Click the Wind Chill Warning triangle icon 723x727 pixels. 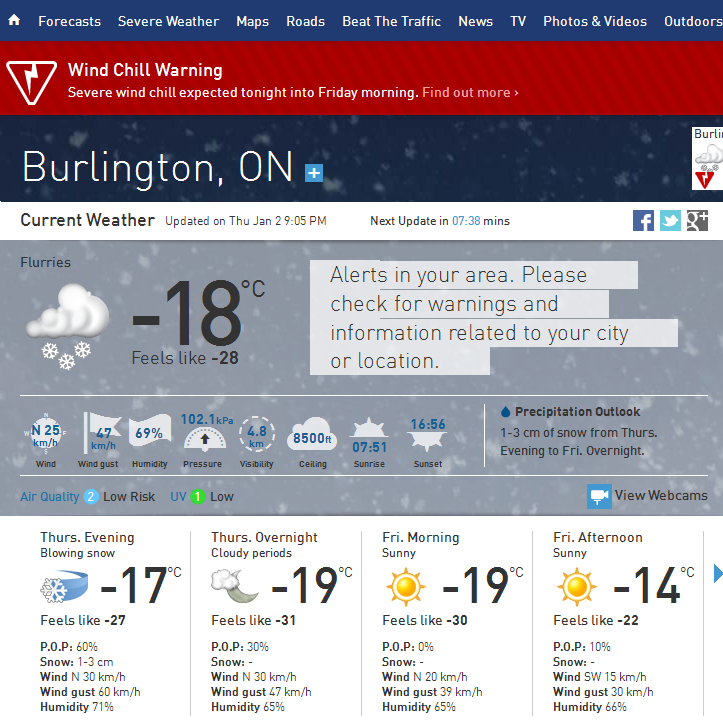[x=31, y=82]
